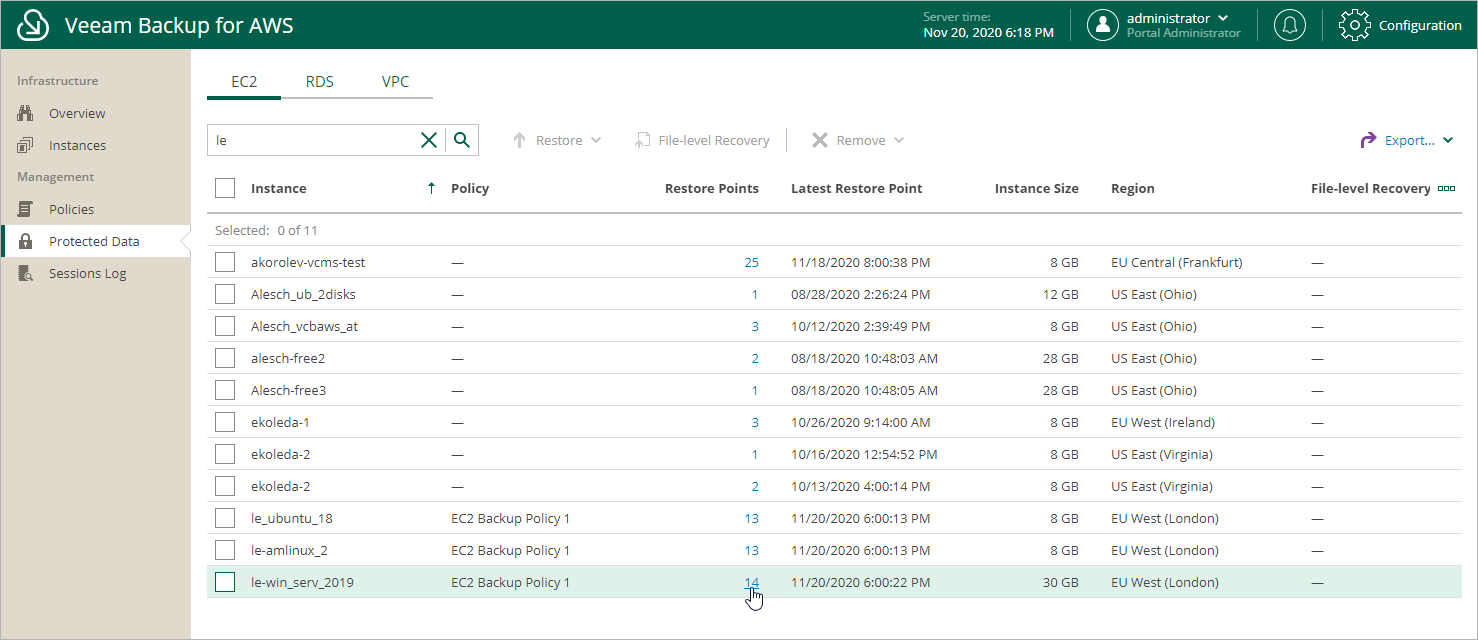Open the Restore dropdown
Viewport: 1478px width, 640px height.
coord(557,140)
